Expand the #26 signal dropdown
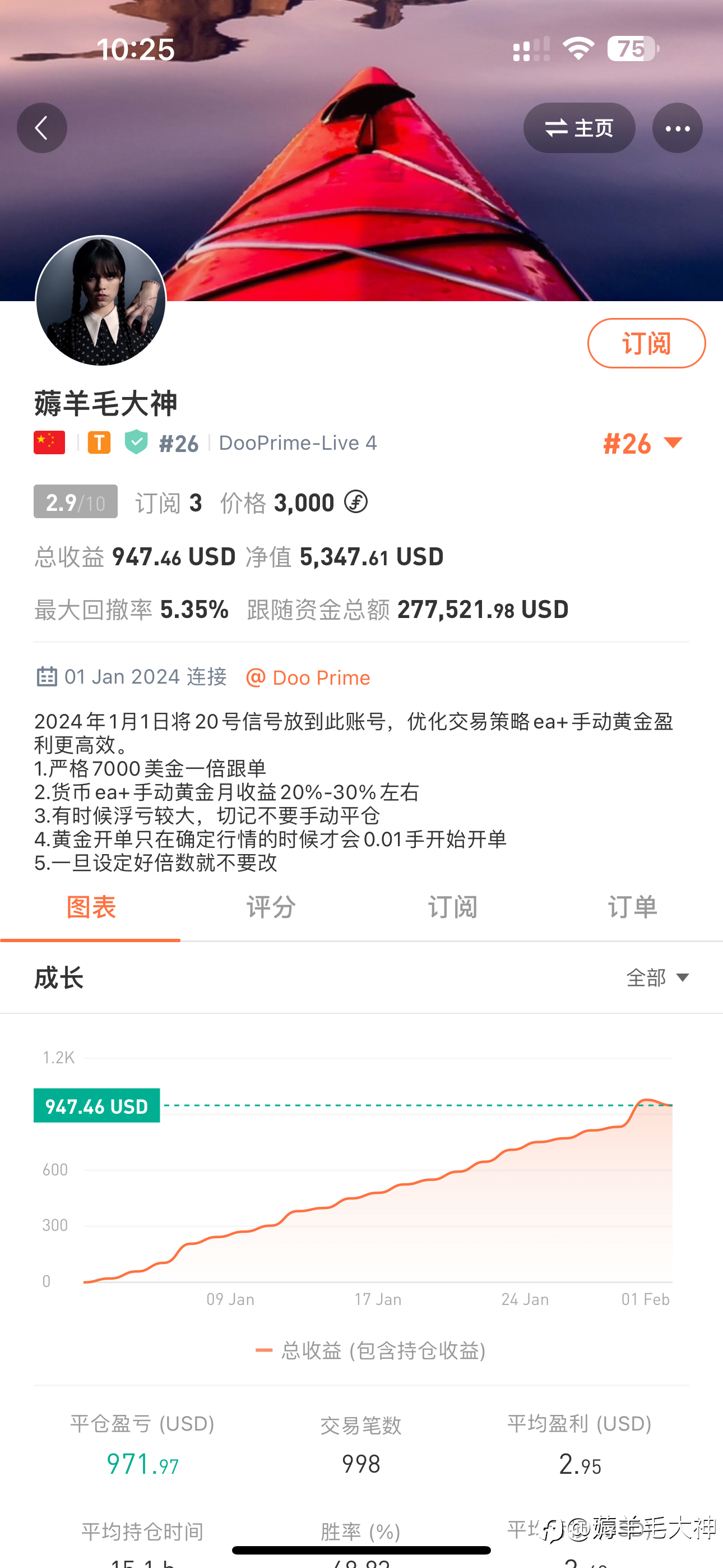723x1568 pixels. (643, 443)
